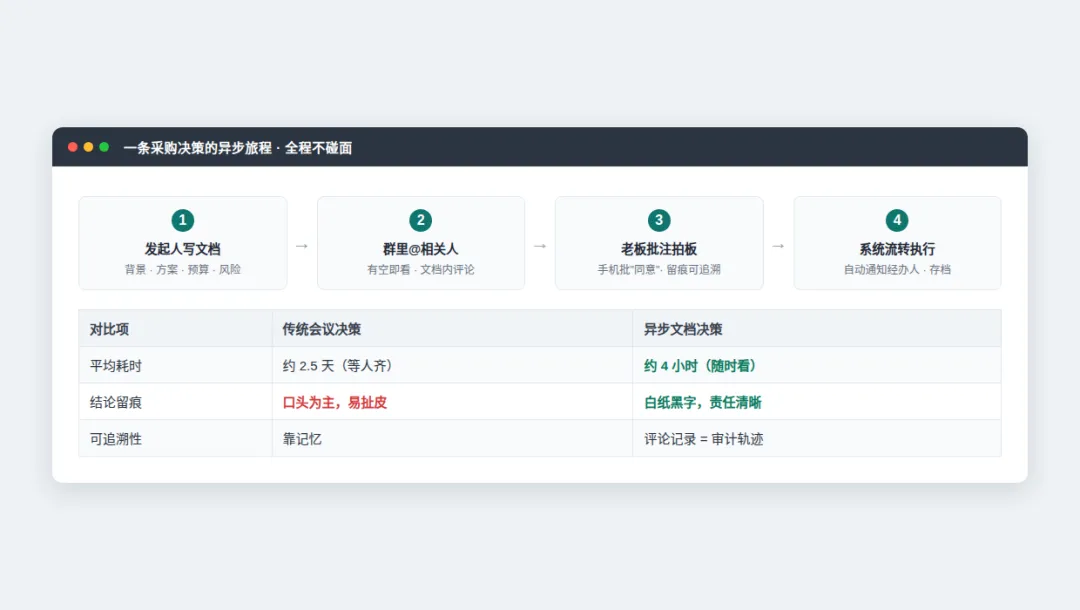This screenshot has width=1080, height=610.
Task: Click the step 3 numbered circle
Action: pos(658,220)
